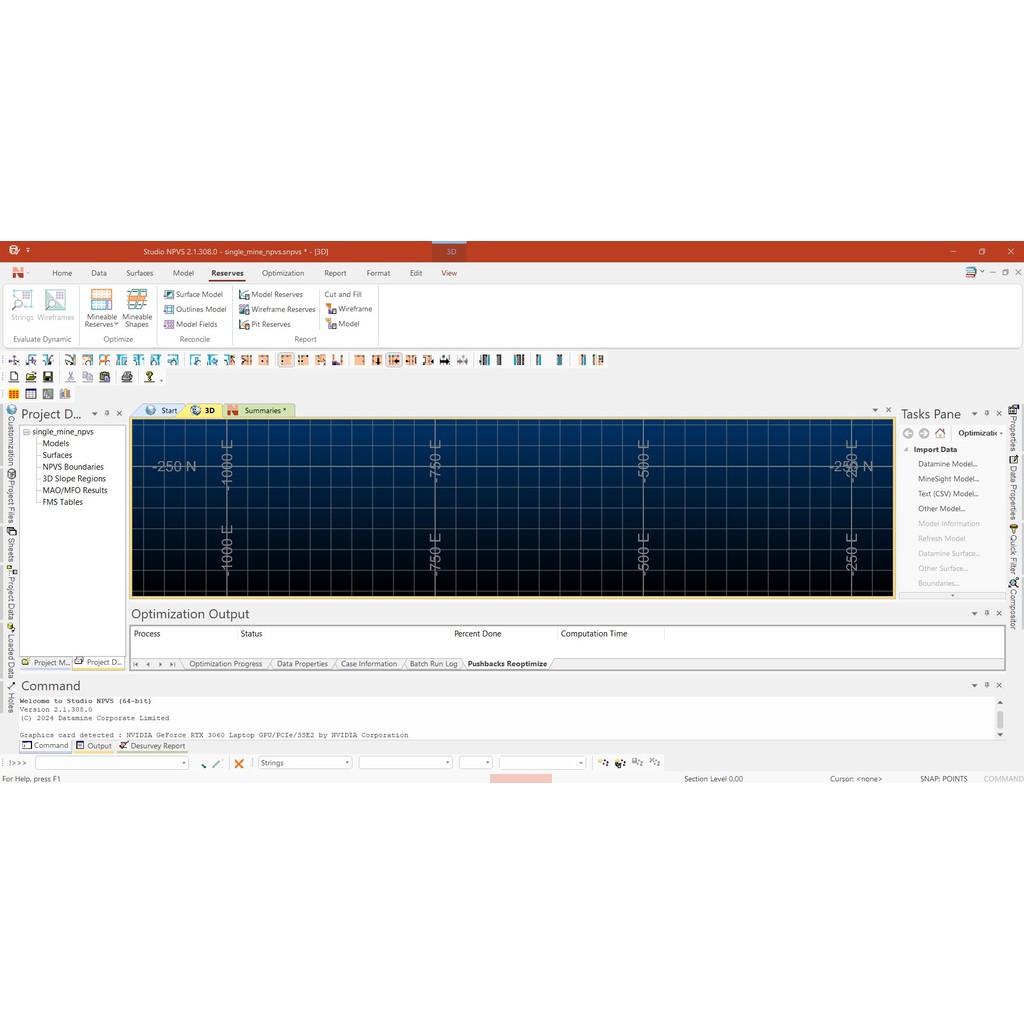Pin the Tasks Pane

987,413
